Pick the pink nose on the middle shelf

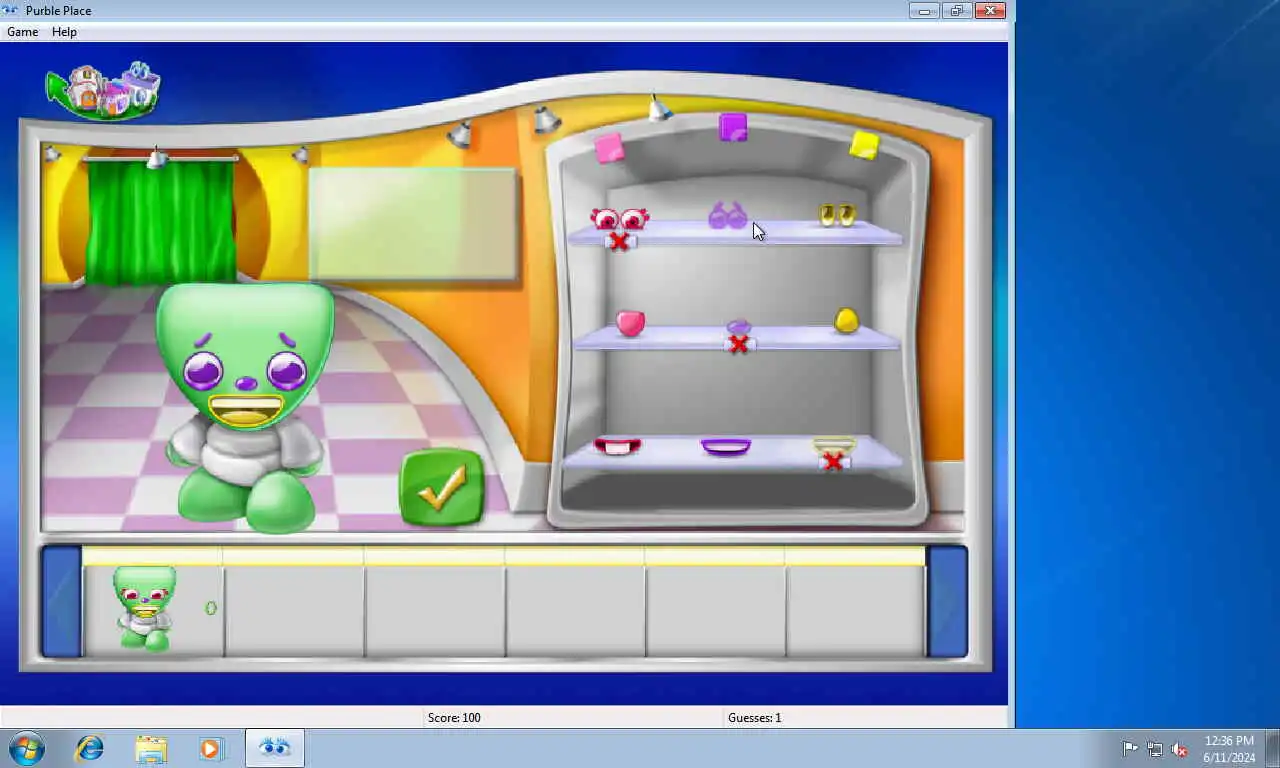coord(630,322)
